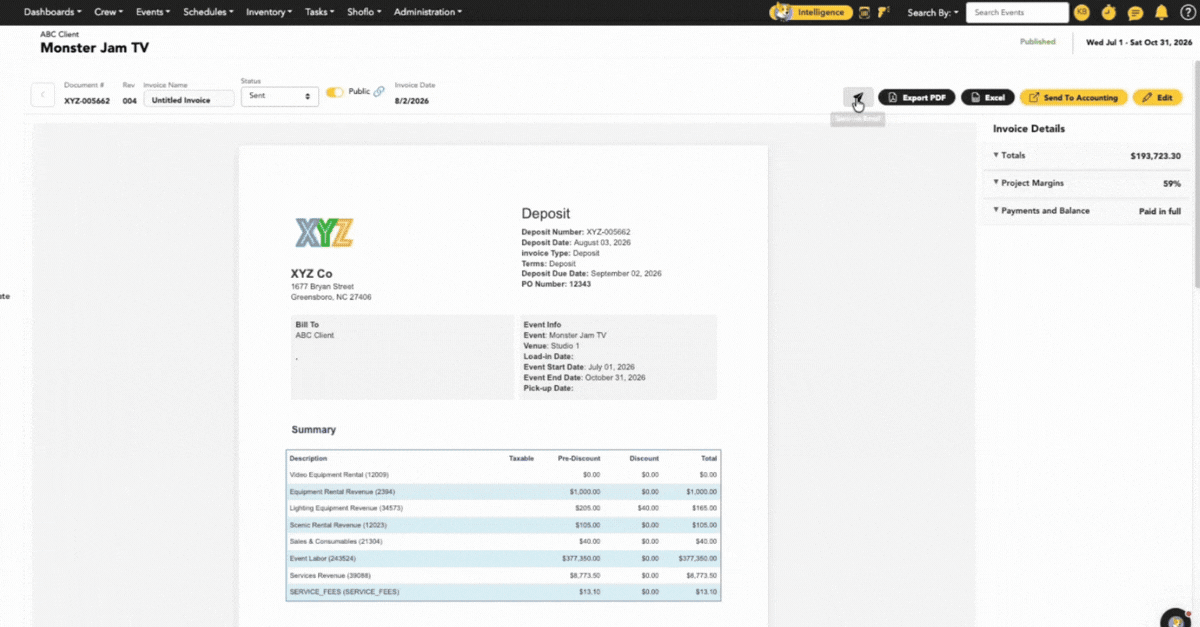Open the Schedules menu
The width and height of the screenshot is (1200, 627).
tap(208, 12)
